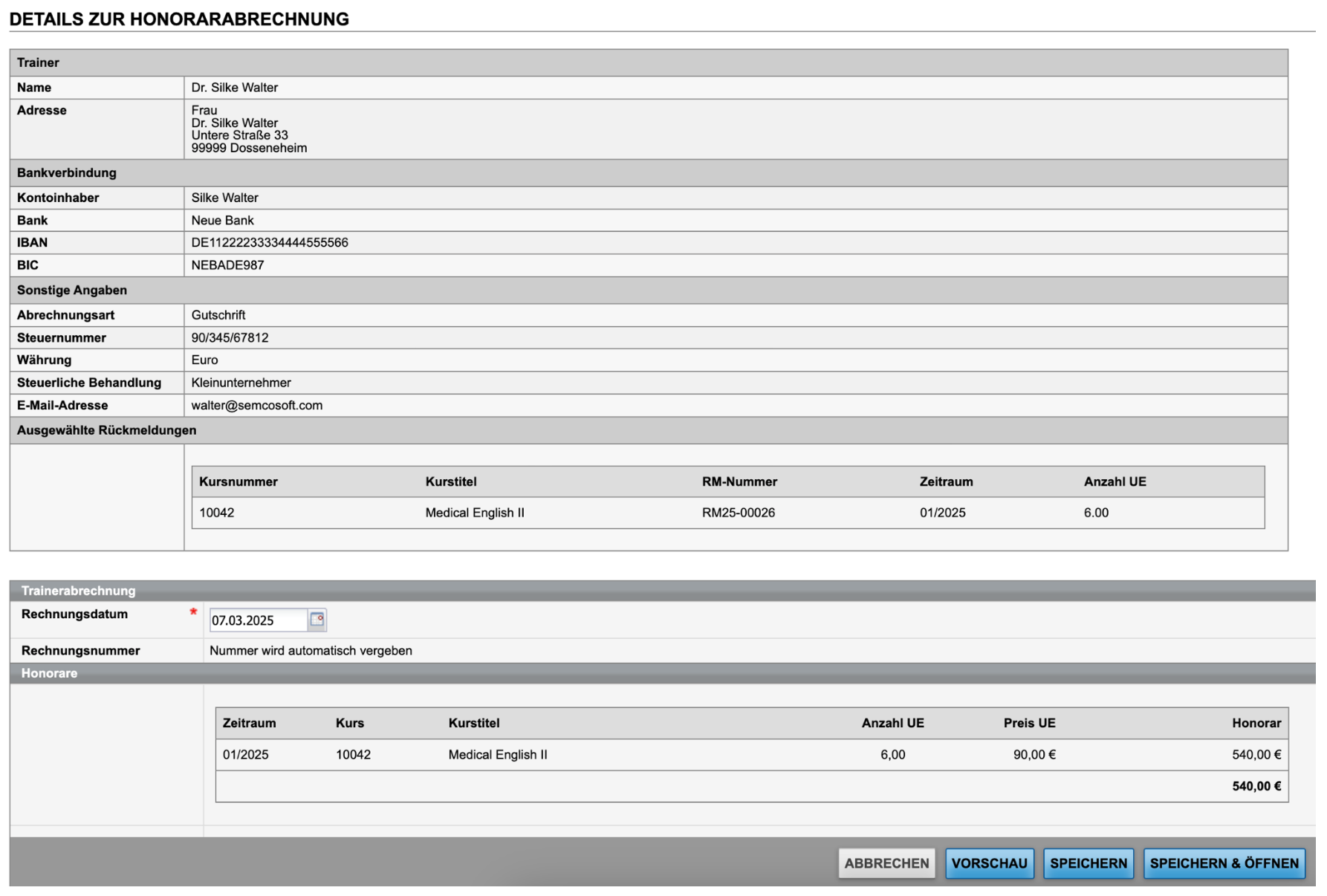Click inside the Rechnungsdatum date field

256,620
